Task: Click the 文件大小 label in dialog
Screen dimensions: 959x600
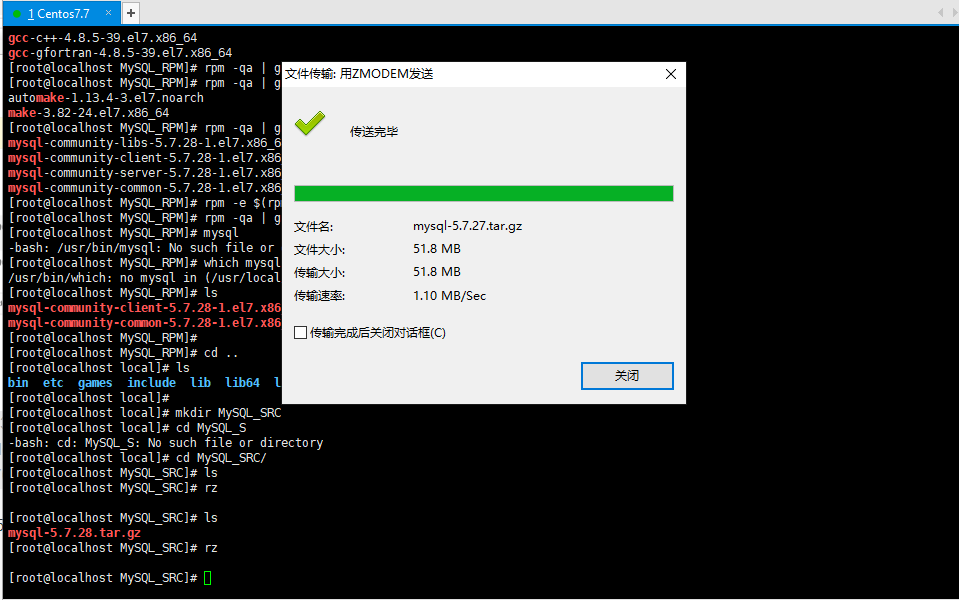Action: pyautogui.click(x=319, y=250)
